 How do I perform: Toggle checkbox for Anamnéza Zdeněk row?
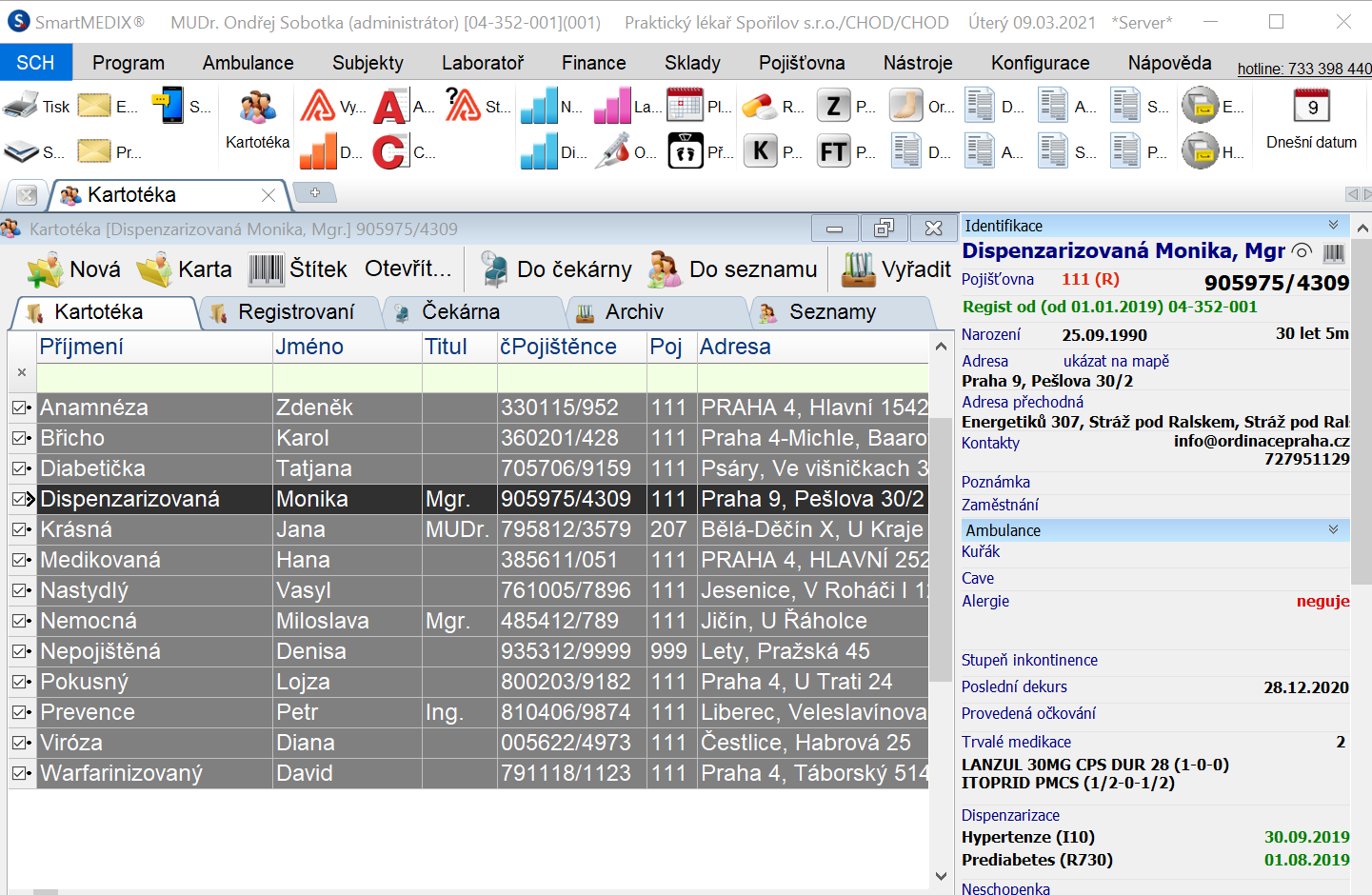pyautogui.click(x=19, y=408)
